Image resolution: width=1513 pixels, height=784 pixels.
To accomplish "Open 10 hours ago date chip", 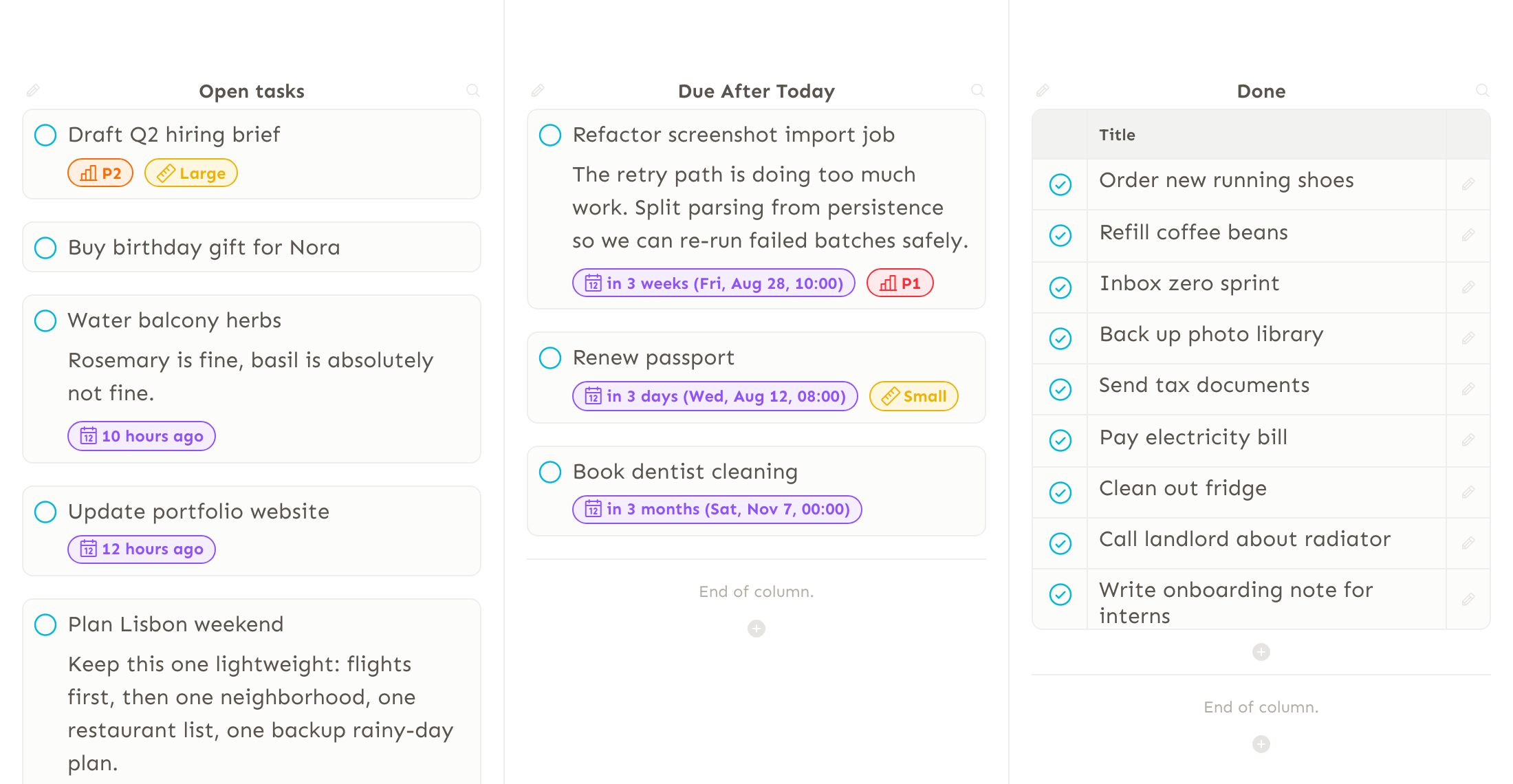I will pyautogui.click(x=142, y=436).
